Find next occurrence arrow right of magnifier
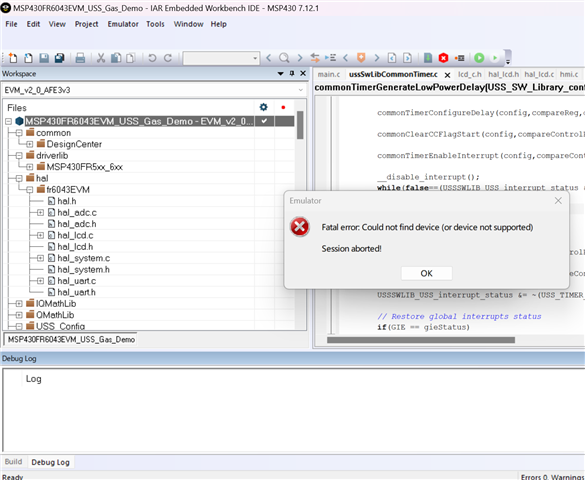 pos(300,58)
